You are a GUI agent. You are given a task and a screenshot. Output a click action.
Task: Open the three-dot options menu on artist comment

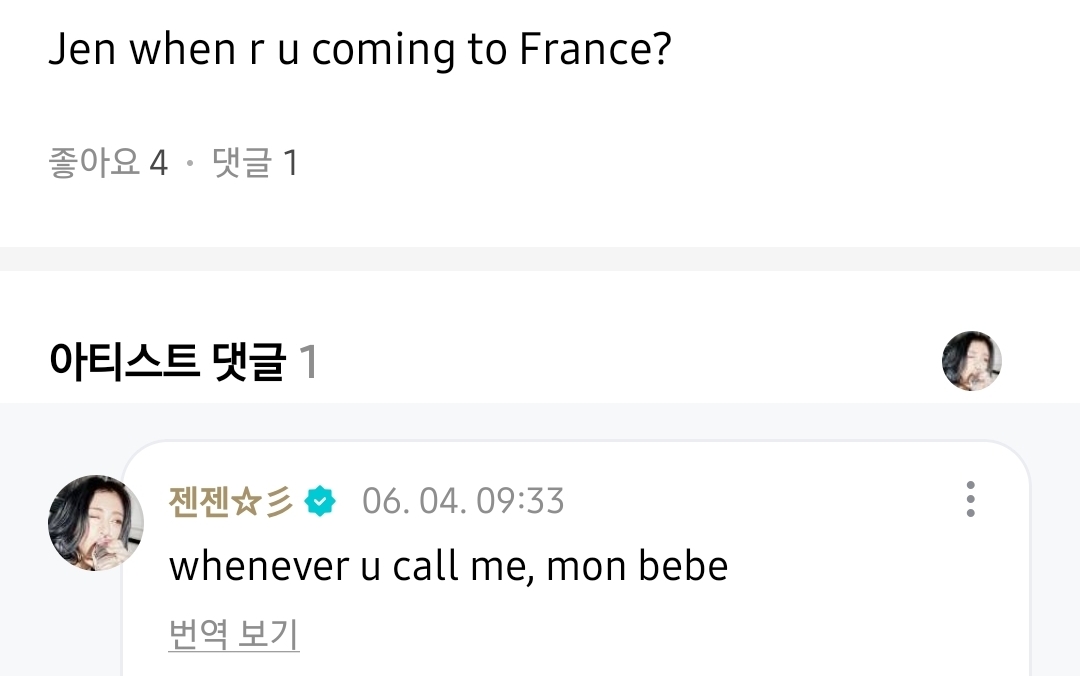tap(970, 499)
